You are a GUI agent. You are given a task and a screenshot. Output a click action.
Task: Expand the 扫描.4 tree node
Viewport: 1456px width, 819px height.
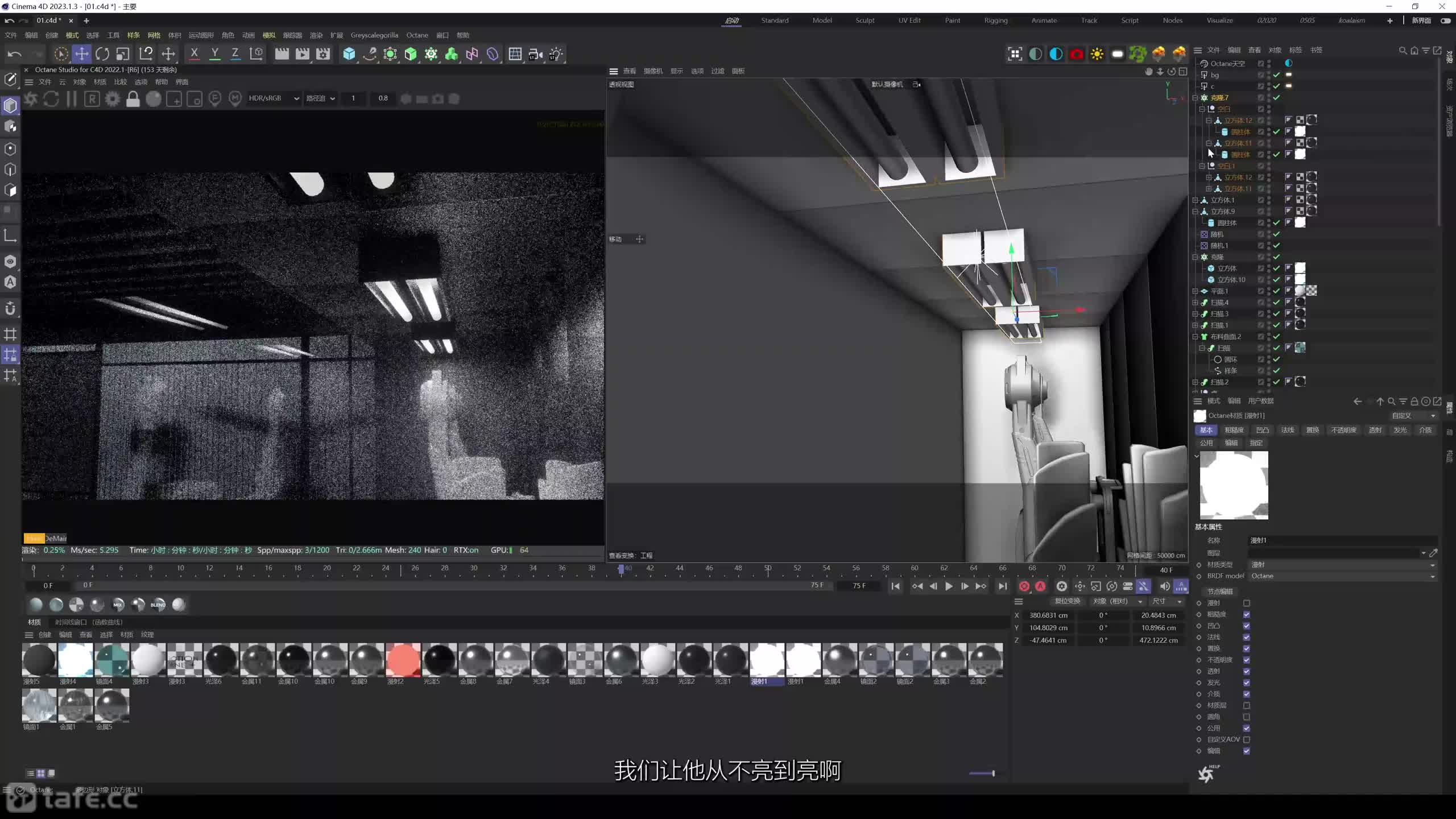1196,303
